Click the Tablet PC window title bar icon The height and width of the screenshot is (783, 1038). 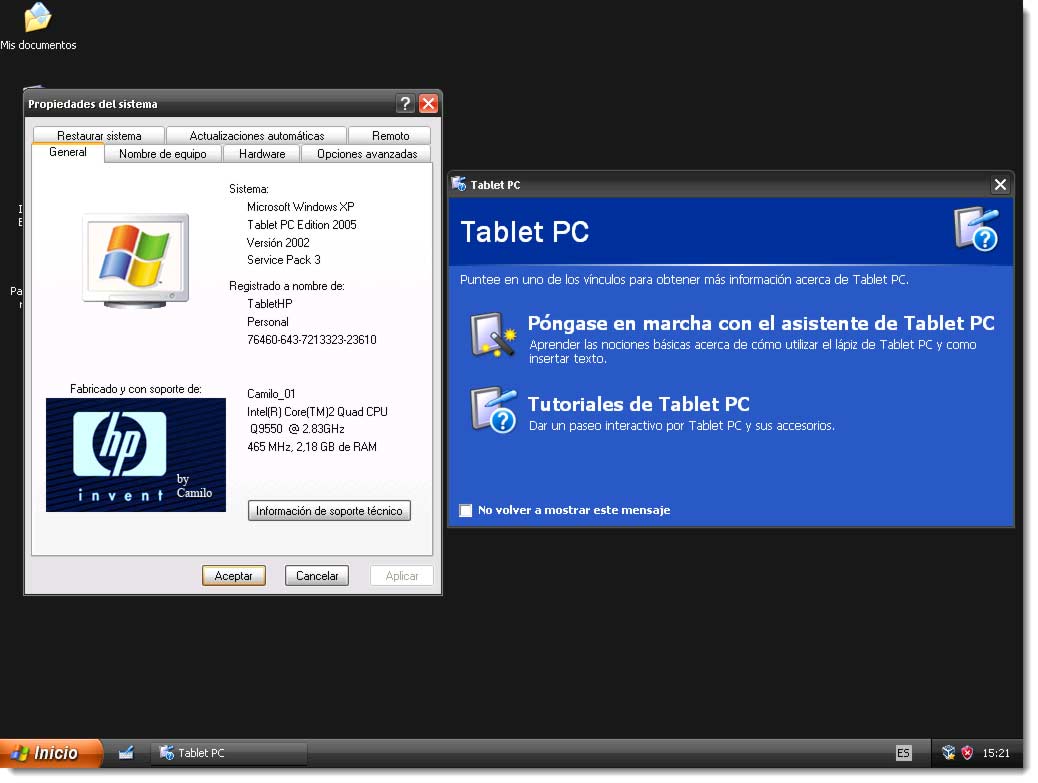coord(459,185)
